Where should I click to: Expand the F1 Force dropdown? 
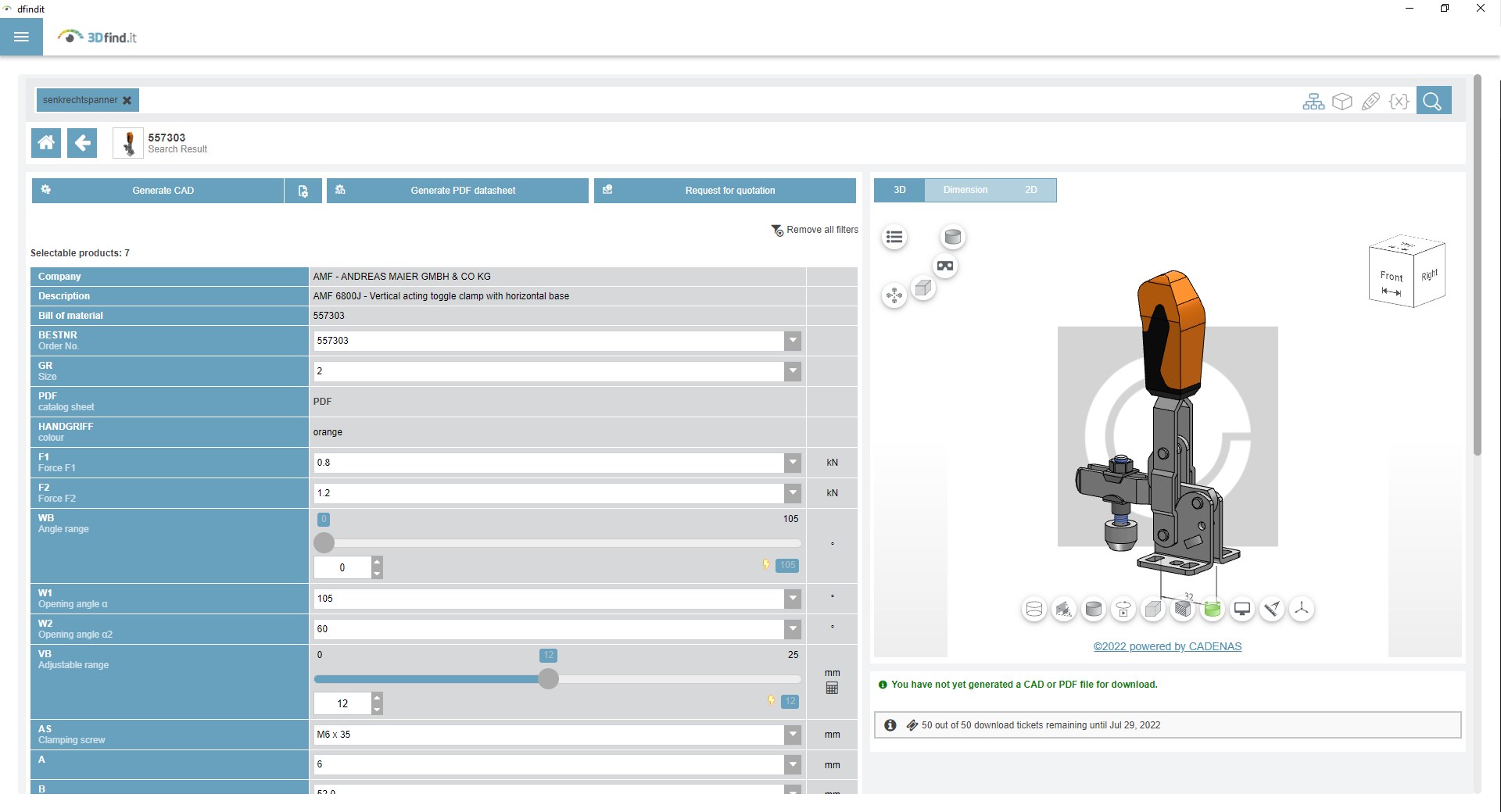793,463
